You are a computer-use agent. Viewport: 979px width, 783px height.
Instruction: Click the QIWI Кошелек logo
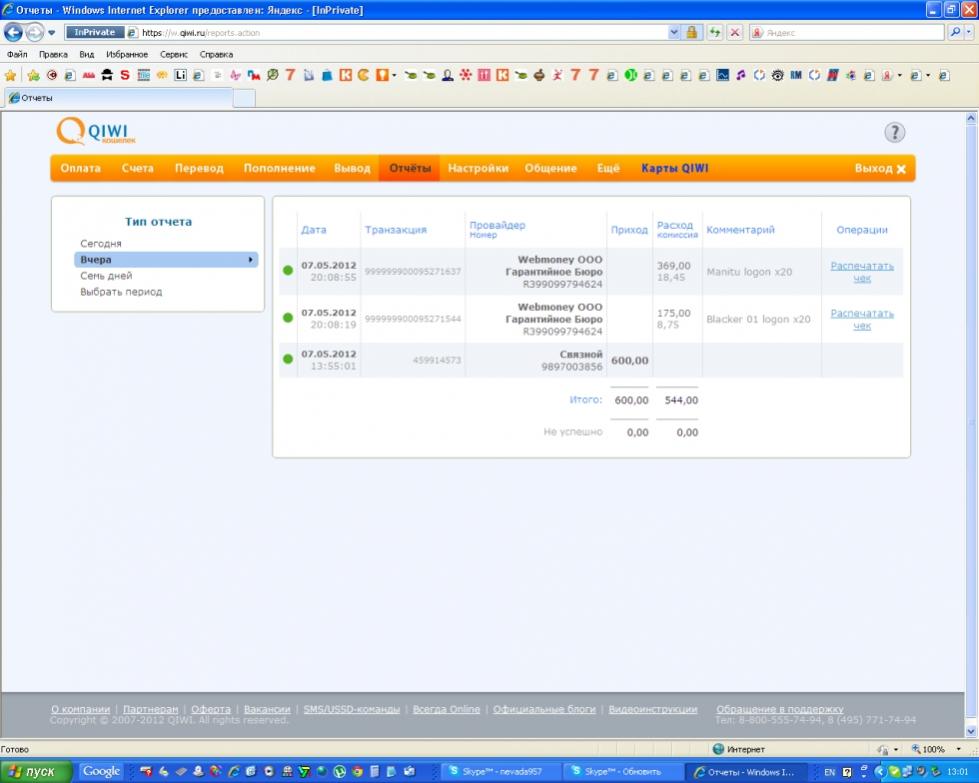tap(96, 133)
